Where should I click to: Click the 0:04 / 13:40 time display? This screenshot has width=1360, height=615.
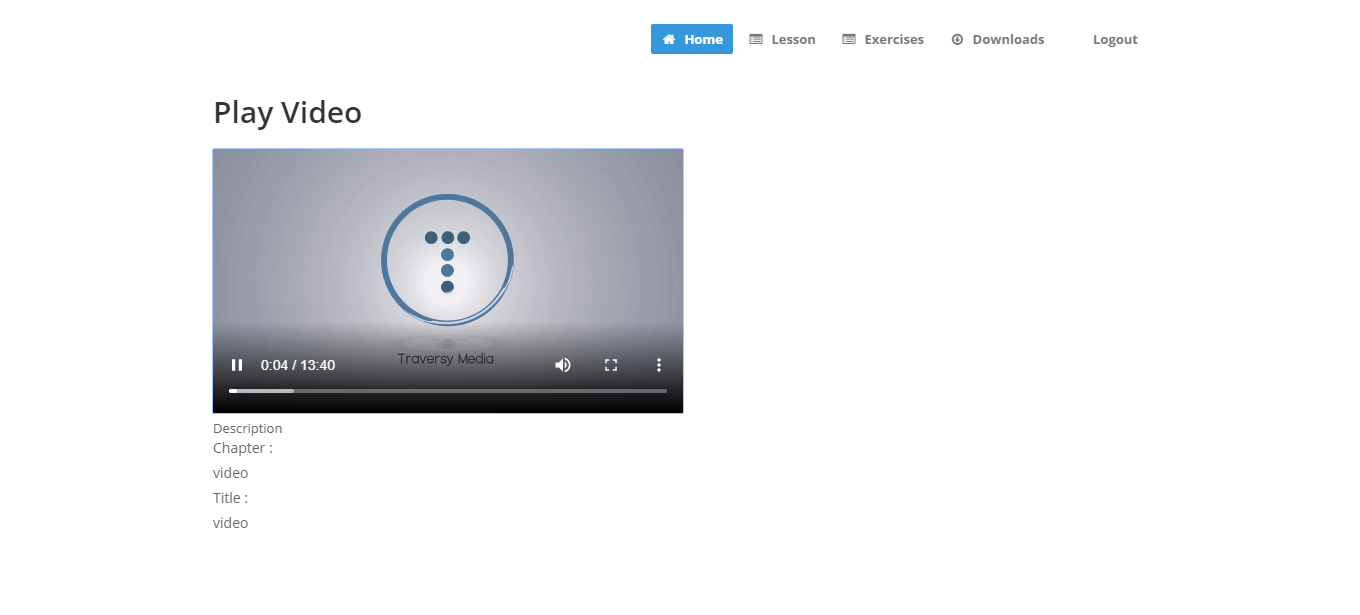tap(298, 365)
